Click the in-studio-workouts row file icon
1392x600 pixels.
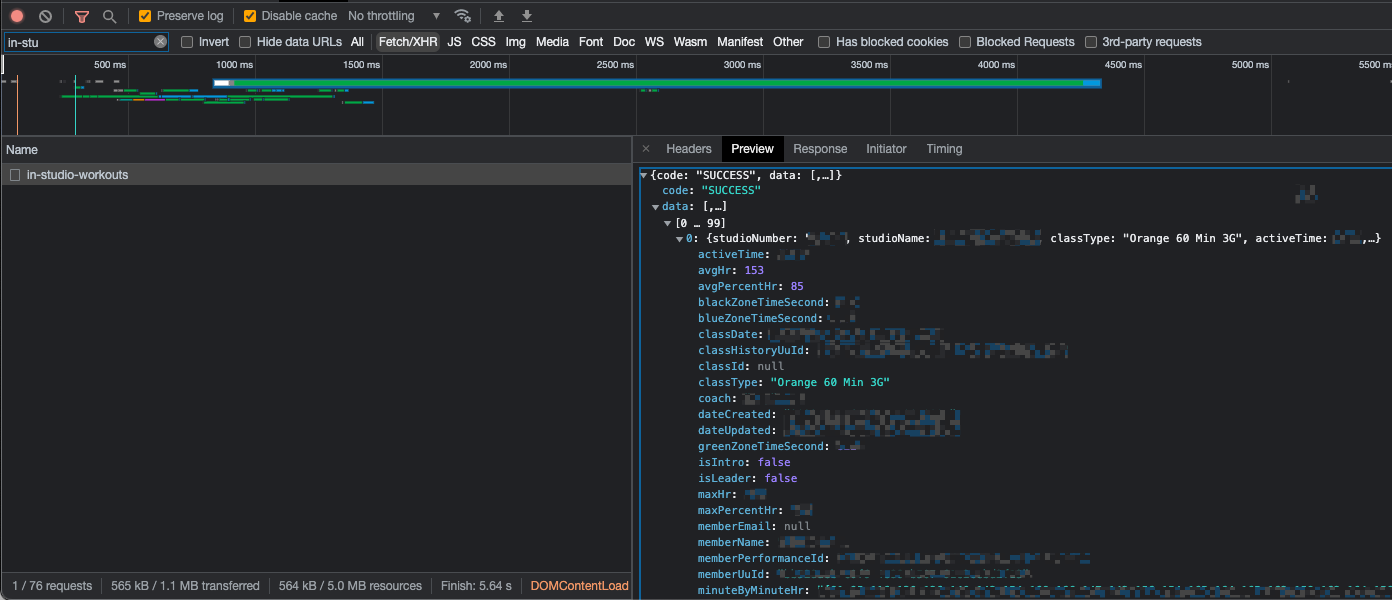[x=15, y=175]
